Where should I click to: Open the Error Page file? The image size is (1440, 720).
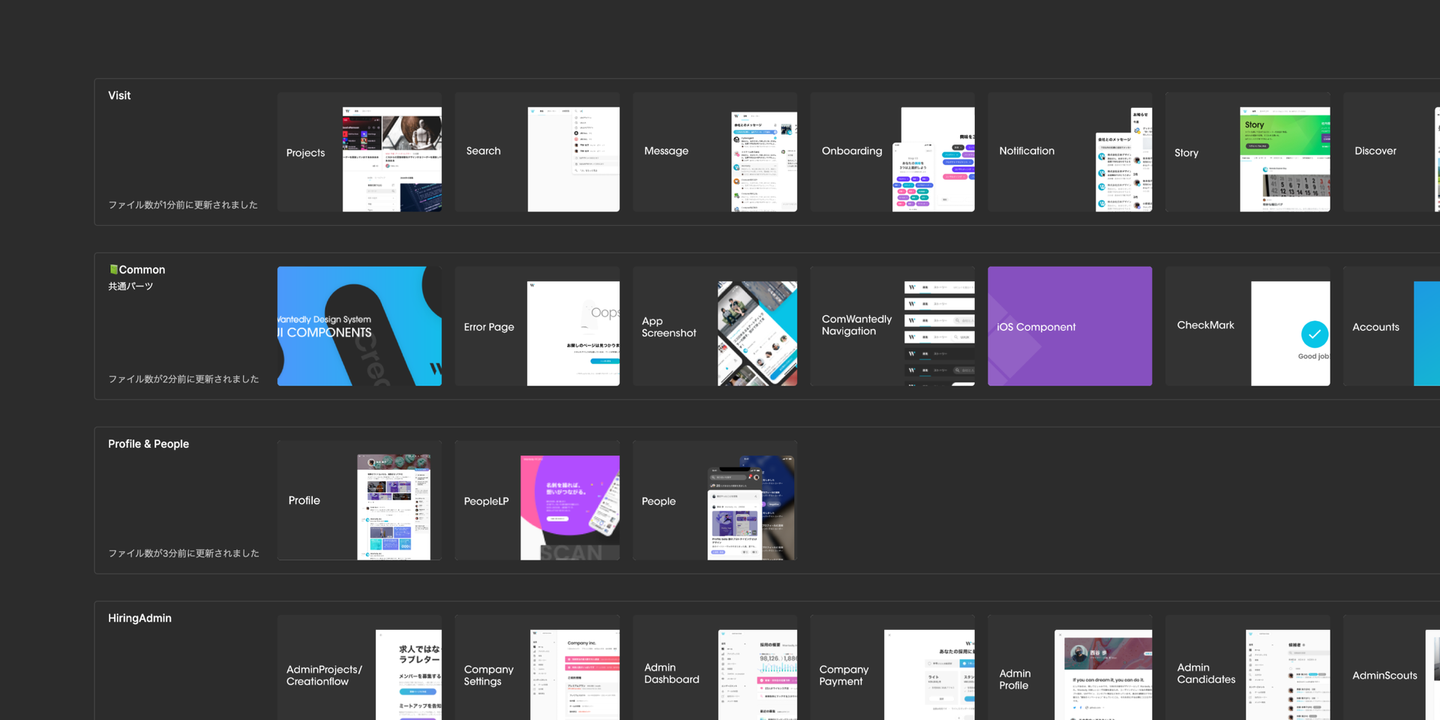tap(537, 326)
